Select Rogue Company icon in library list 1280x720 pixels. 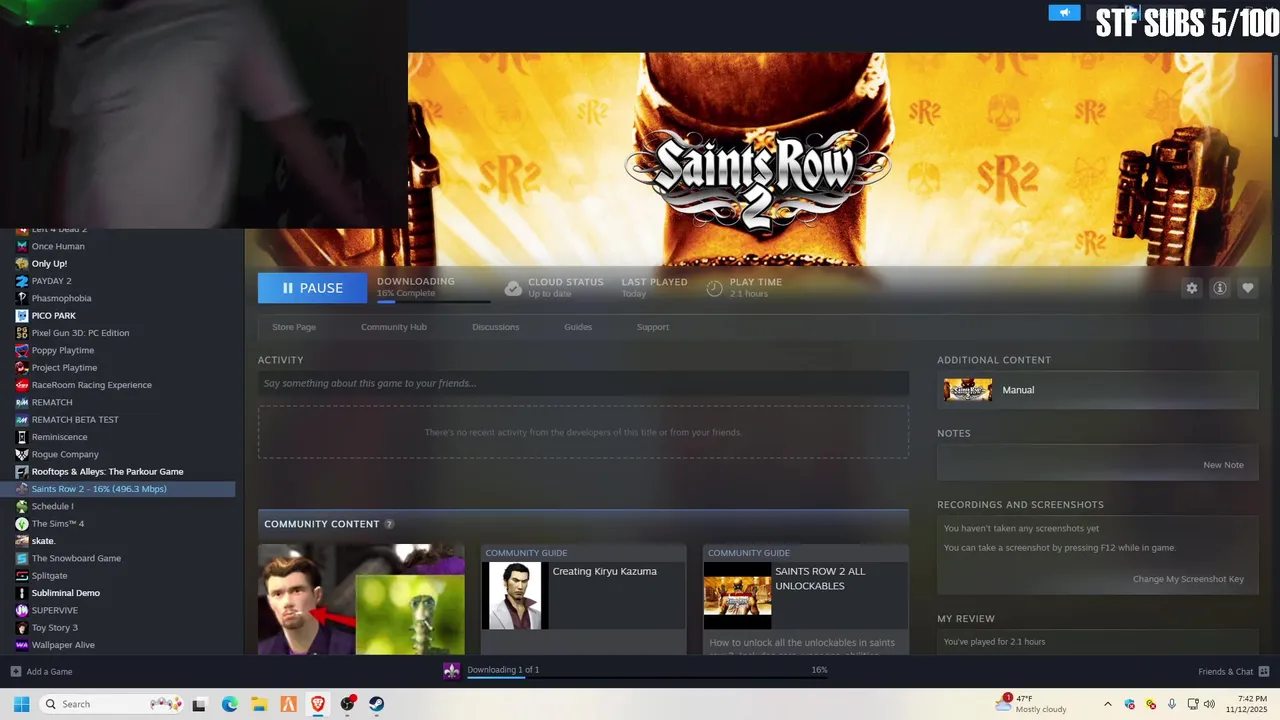tap(22, 454)
